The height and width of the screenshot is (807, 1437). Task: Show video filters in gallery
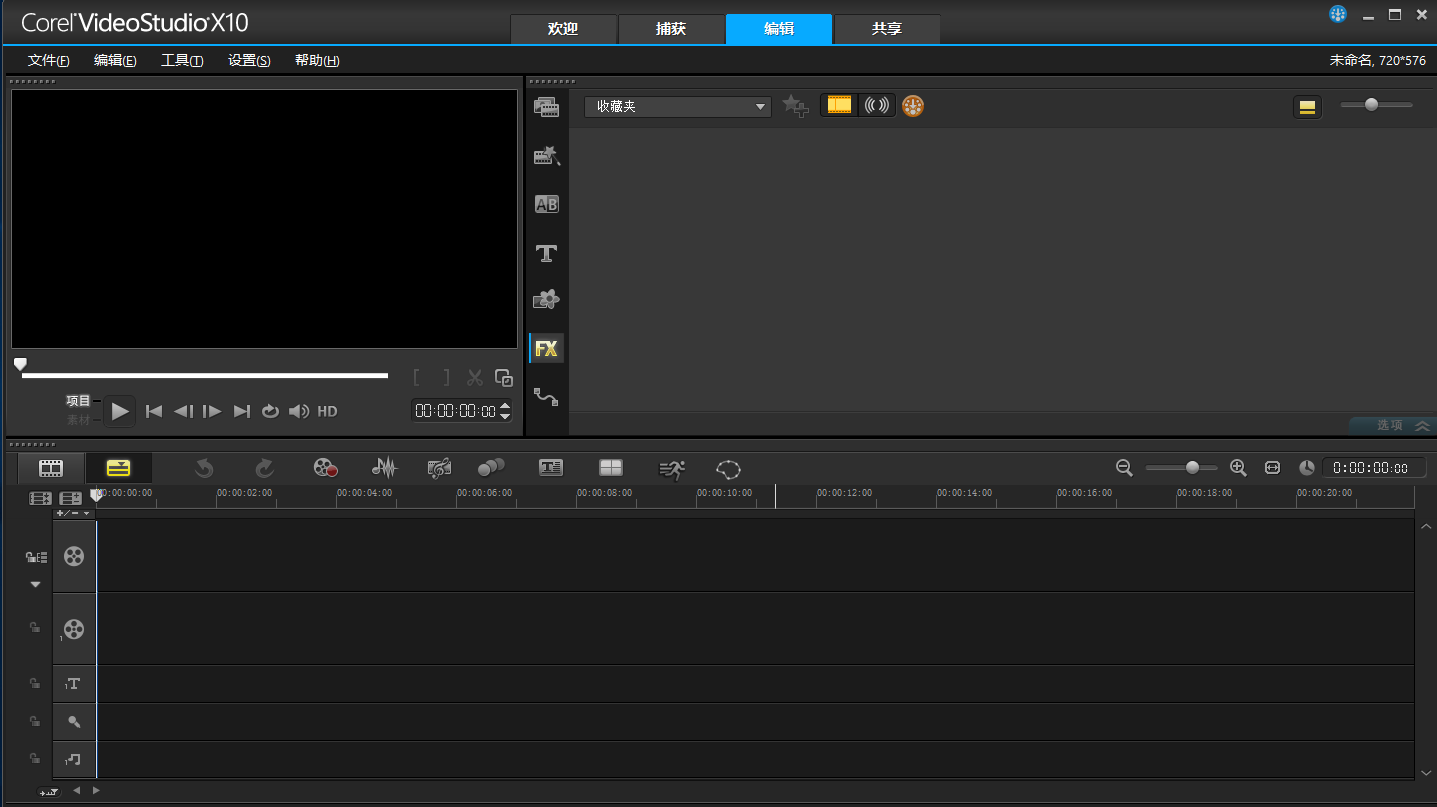click(x=840, y=105)
